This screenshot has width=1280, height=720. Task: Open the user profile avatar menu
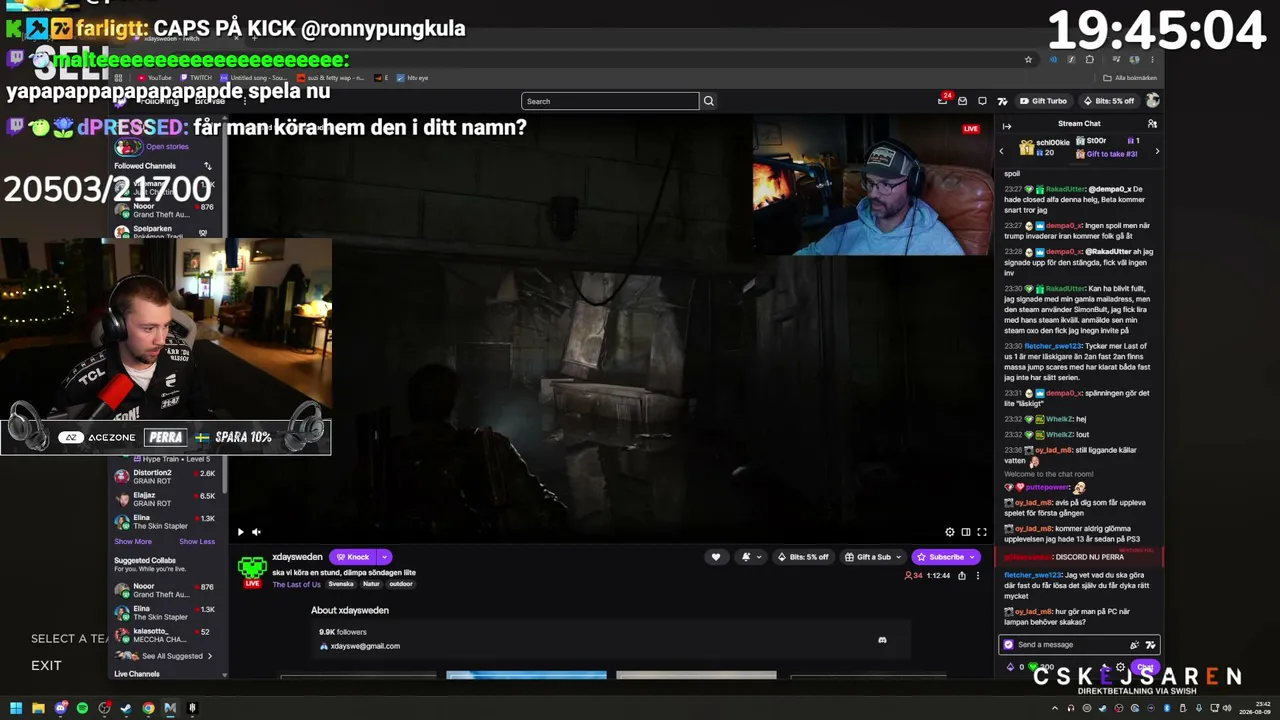[1153, 101]
